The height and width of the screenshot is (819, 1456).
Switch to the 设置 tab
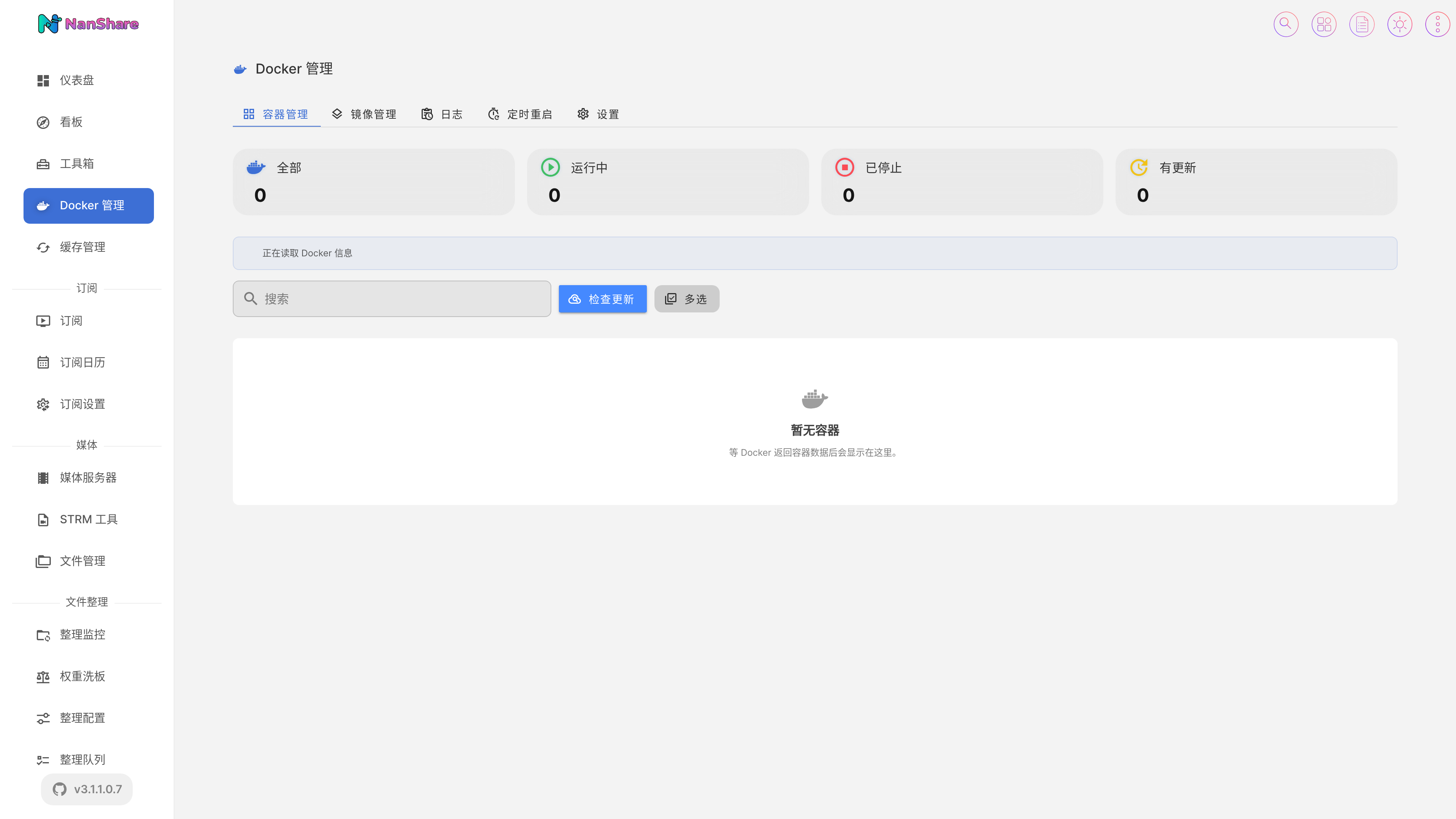[x=599, y=114]
